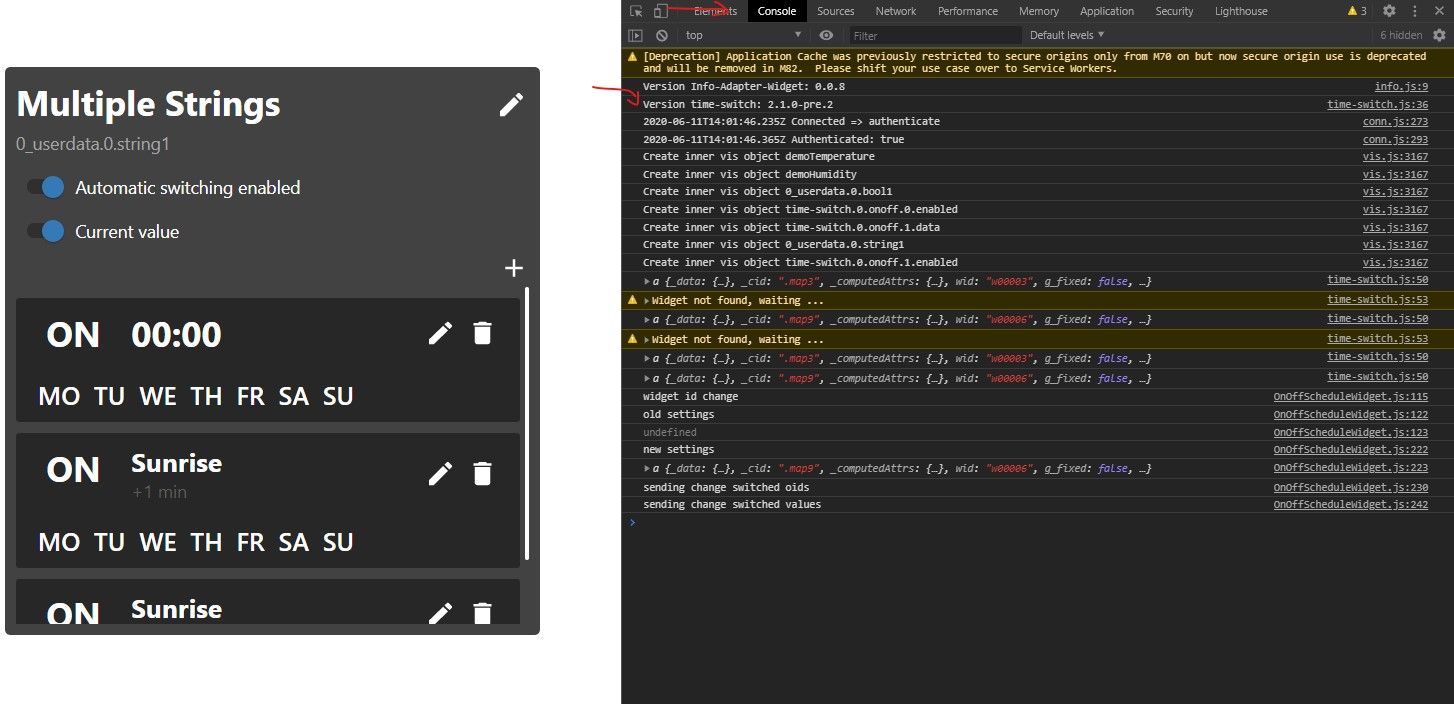1454x704 pixels.
Task: Open the Application tab
Action: pos(1107,11)
